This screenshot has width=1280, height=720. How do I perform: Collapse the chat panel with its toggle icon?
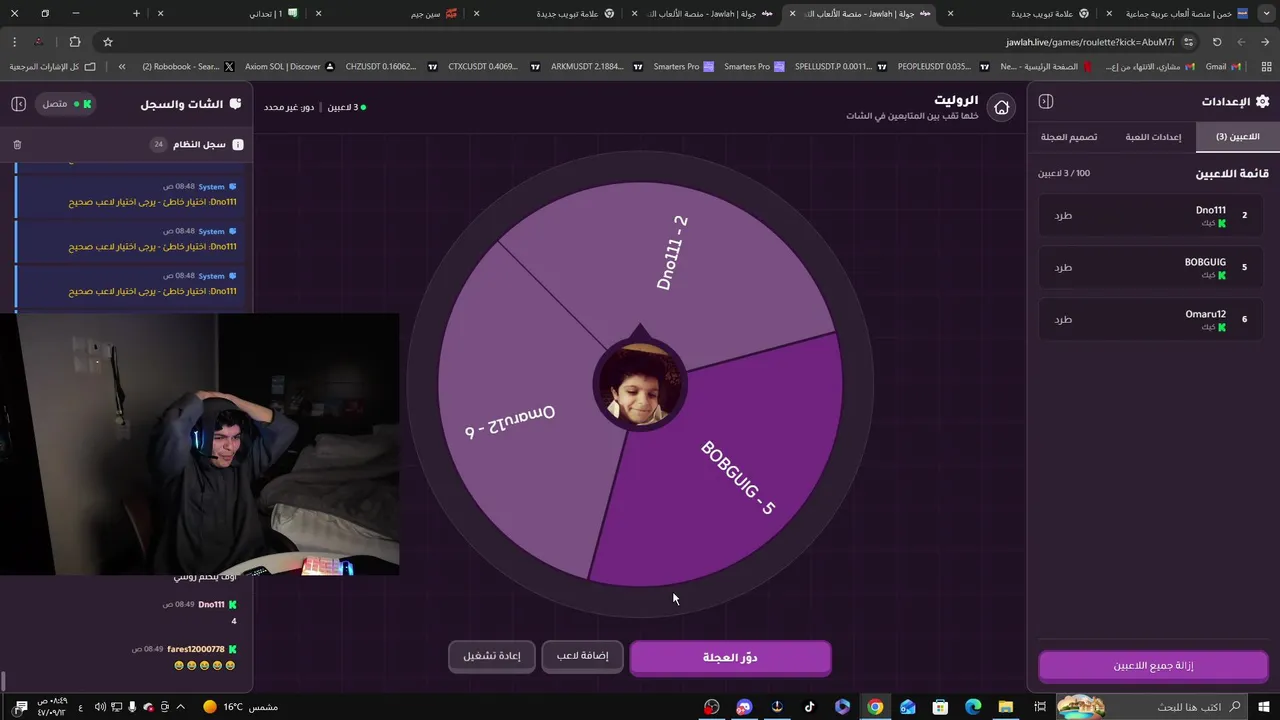tap(18, 104)
